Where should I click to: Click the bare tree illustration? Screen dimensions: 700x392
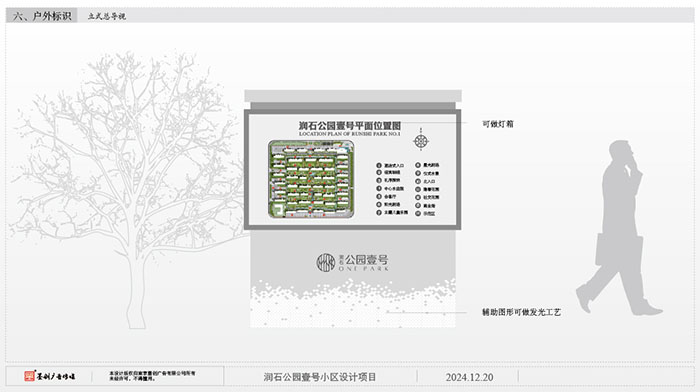coord(129,190)
